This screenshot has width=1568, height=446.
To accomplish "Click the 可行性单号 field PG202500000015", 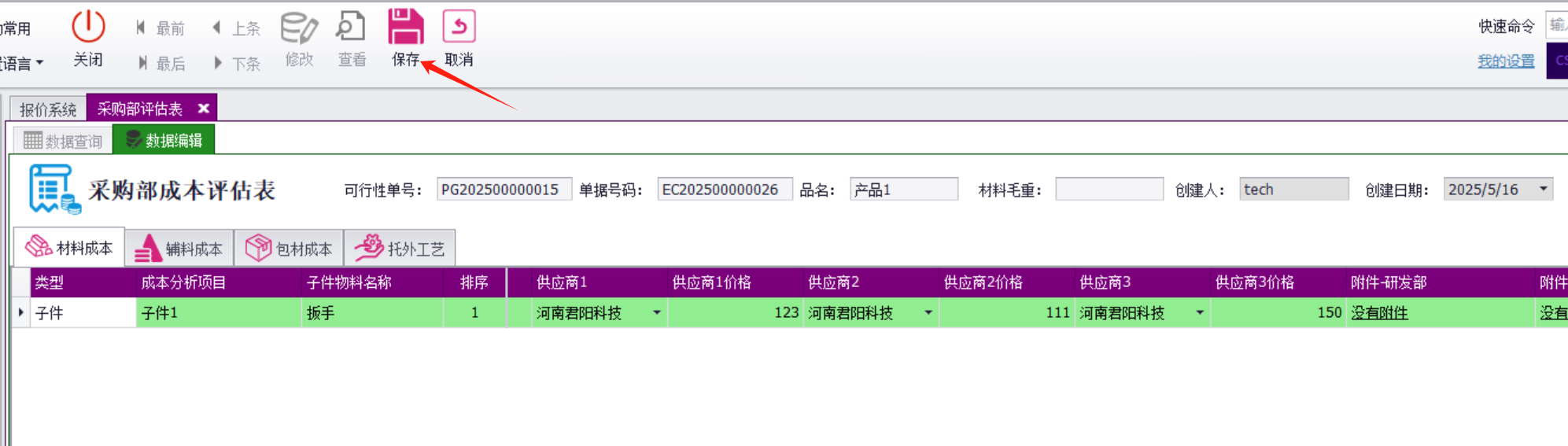I will (504, 190).
